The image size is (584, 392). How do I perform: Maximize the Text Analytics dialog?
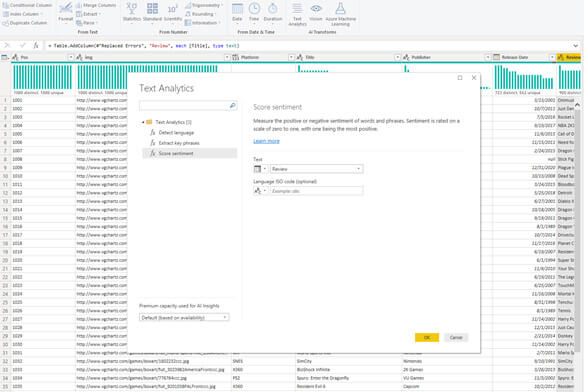pos(460,78)
